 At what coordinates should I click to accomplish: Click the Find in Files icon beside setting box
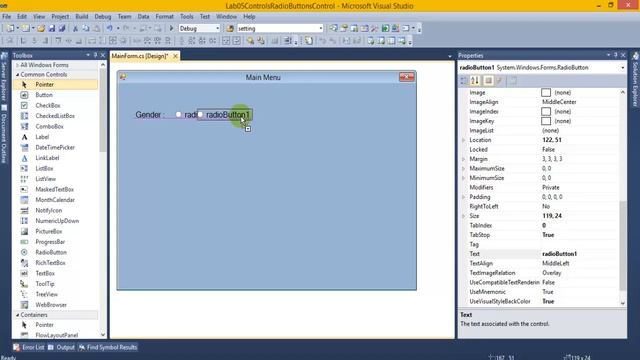coord(230,29)
